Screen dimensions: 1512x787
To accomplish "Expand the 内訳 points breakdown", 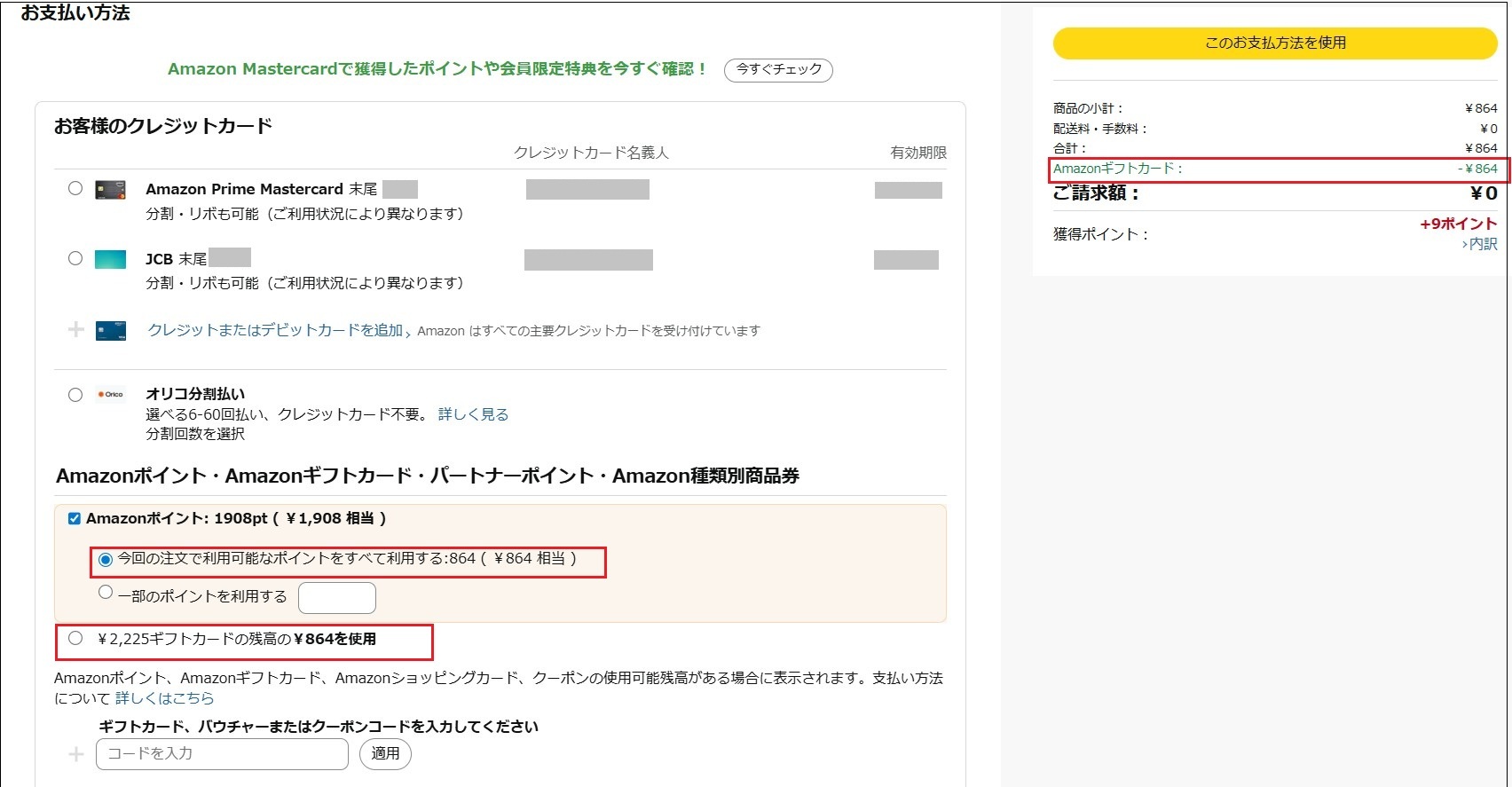I will 1481,244.
